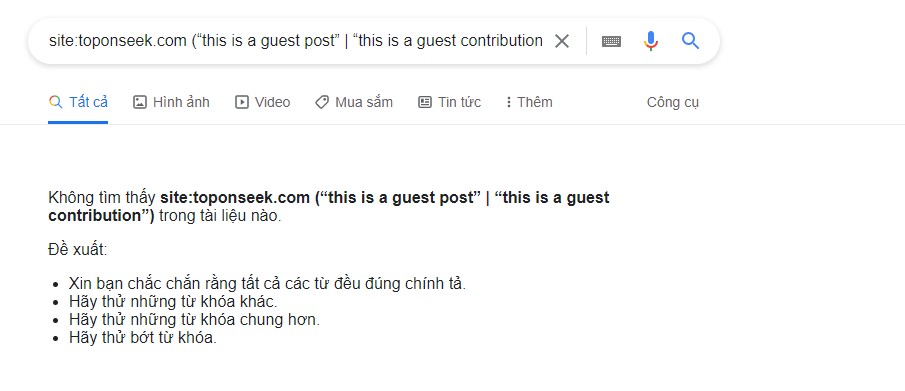Submit search using the blue magnifier icon

[690, 41]
